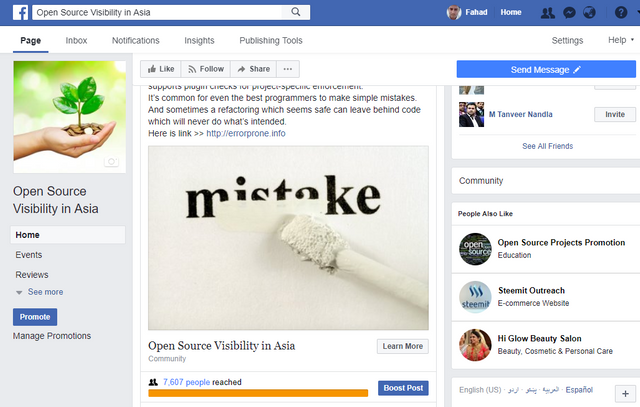Click the people reached icon
The height and width of the screenshot is (407, 640).
click(153, 382)
